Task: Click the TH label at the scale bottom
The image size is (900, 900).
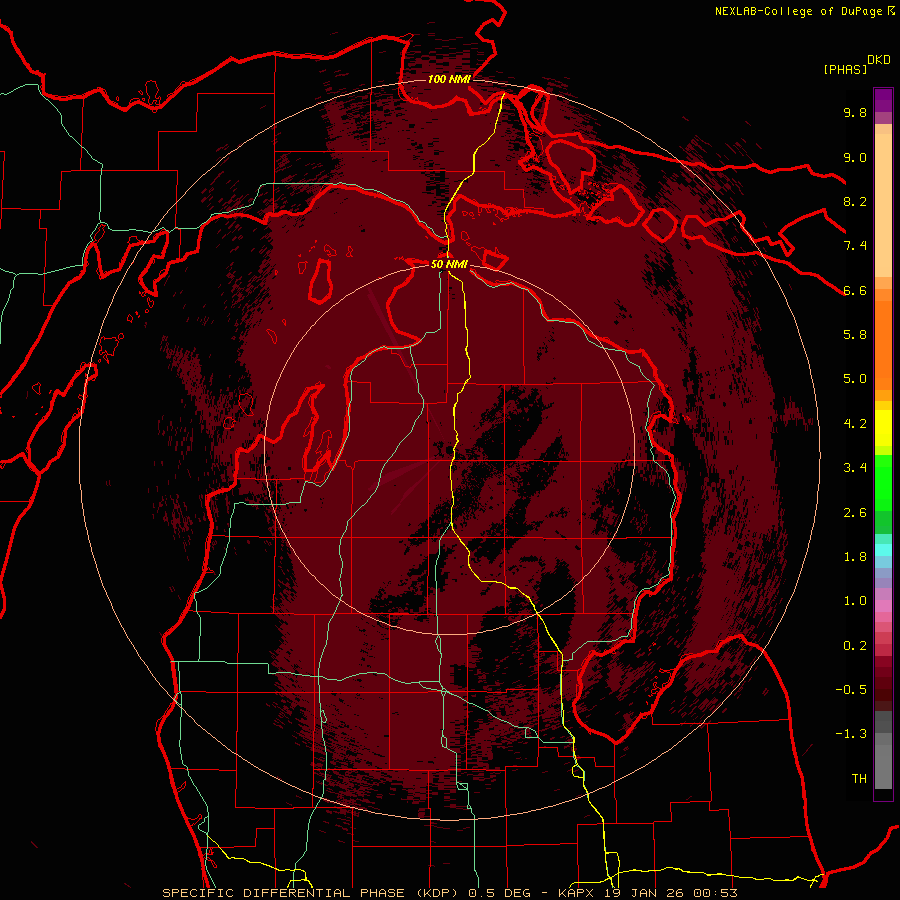Action: click(859, 779)
